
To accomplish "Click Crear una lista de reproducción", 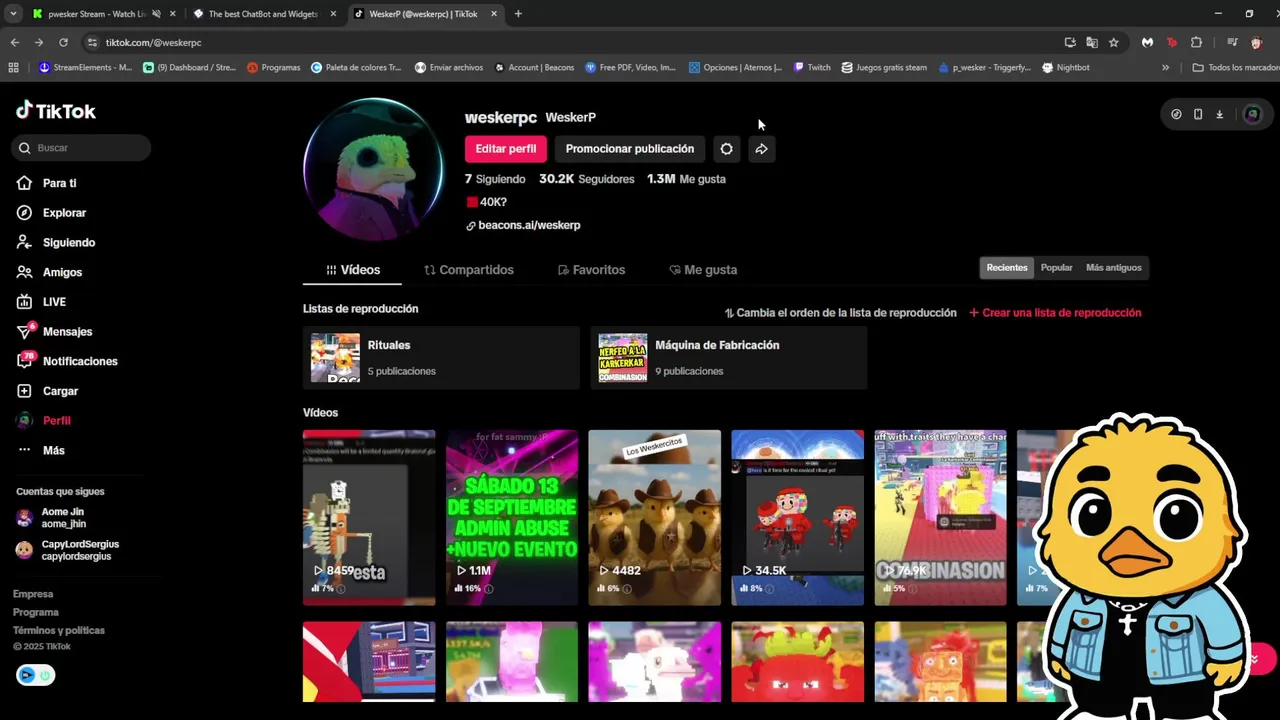I will pos(1055,313).
